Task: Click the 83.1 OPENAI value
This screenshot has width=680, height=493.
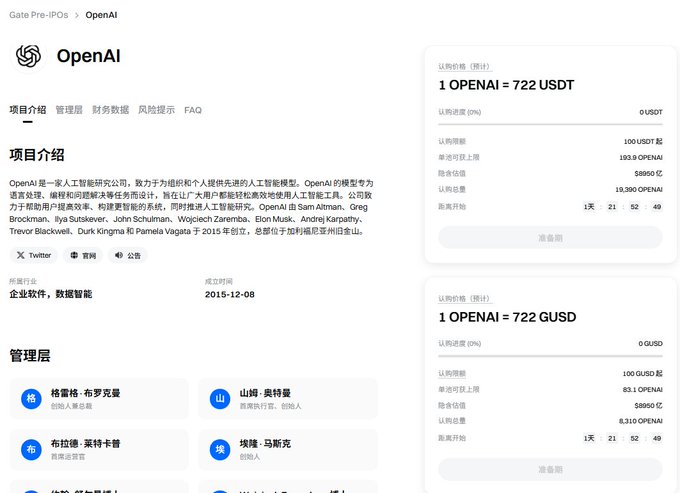Action: click(643, 389)
